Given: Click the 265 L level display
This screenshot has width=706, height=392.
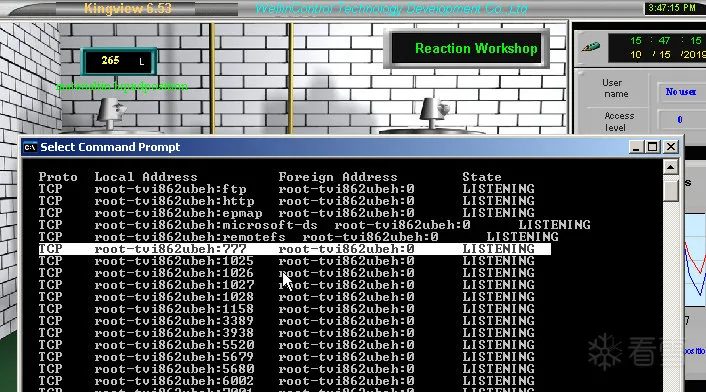Looking at the screenshot, I should pyautogui.click(x=119, y=61).
